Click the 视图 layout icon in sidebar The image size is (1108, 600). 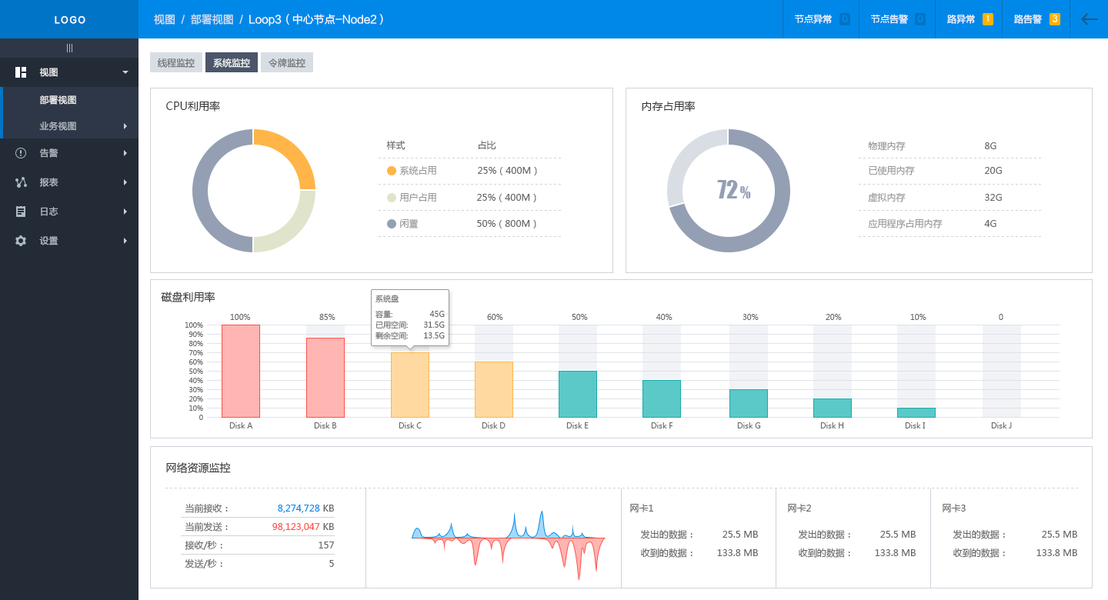point(20,72)
